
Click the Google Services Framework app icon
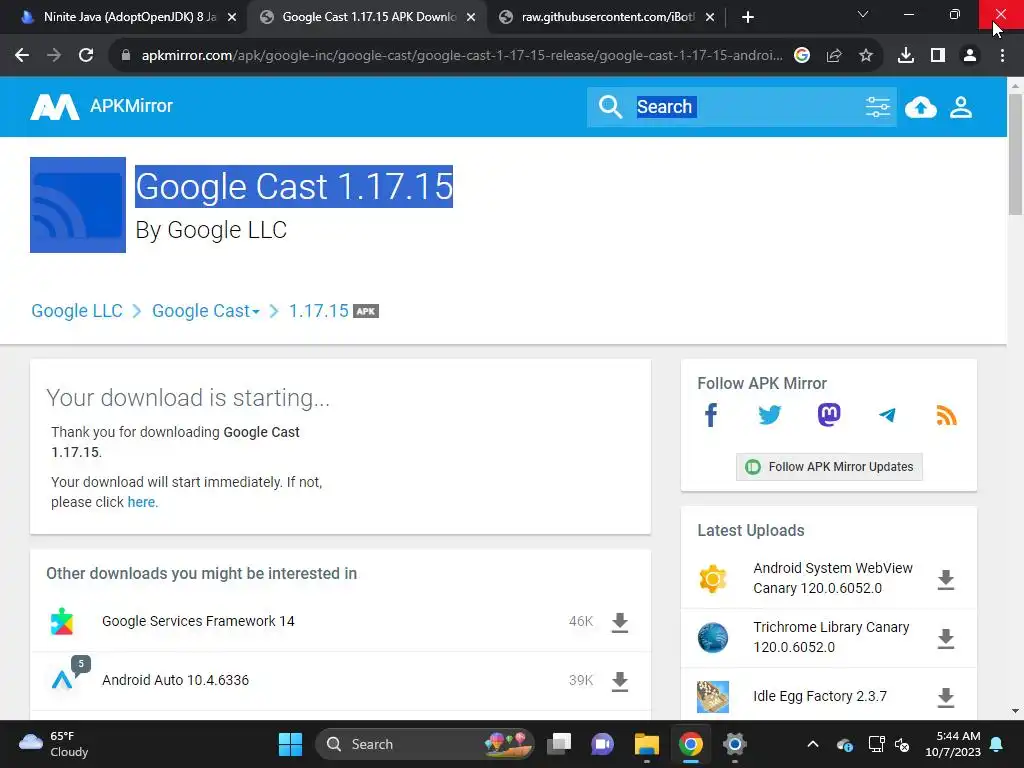62,622
